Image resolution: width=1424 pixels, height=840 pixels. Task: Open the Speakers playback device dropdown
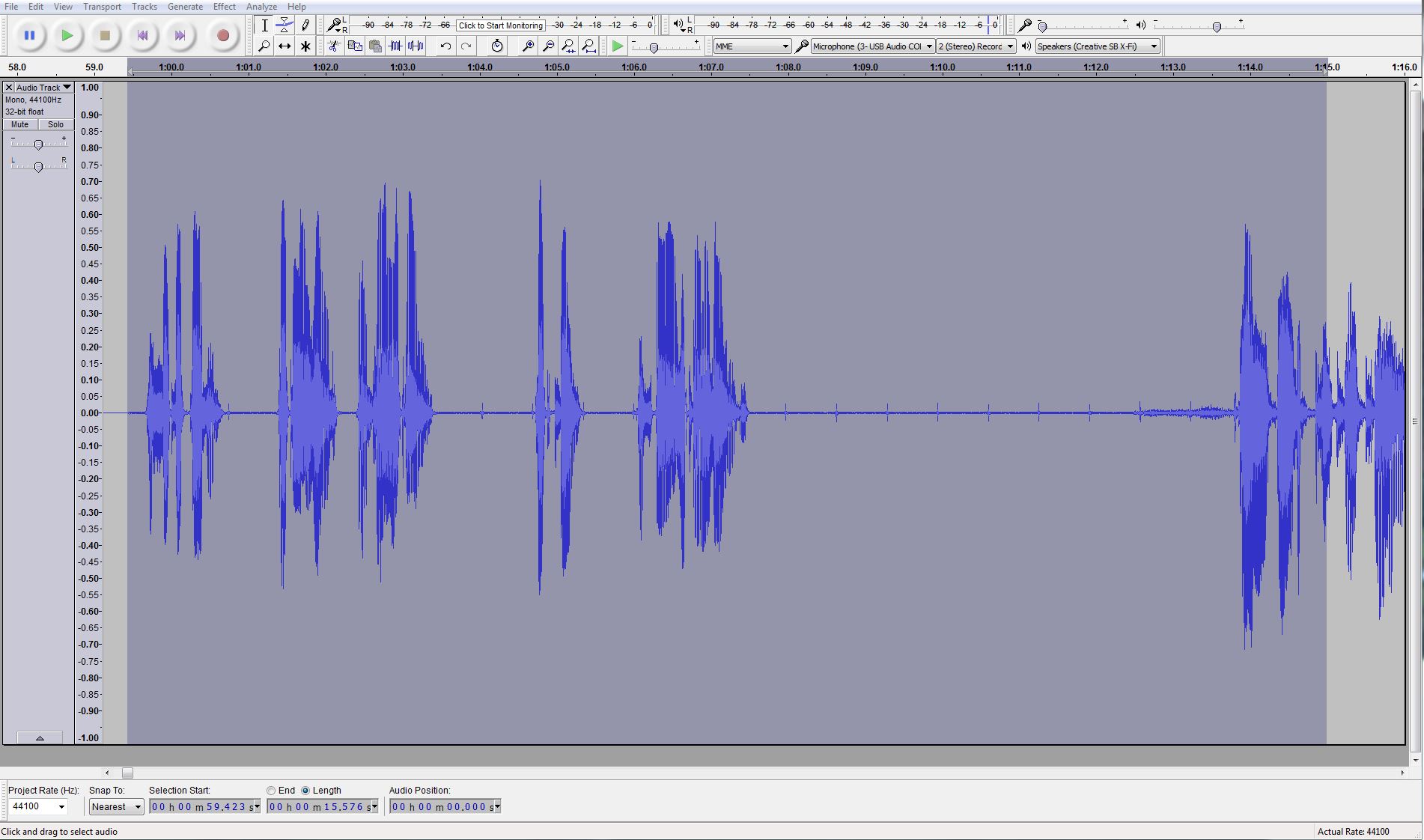[x=1098, y=46]
